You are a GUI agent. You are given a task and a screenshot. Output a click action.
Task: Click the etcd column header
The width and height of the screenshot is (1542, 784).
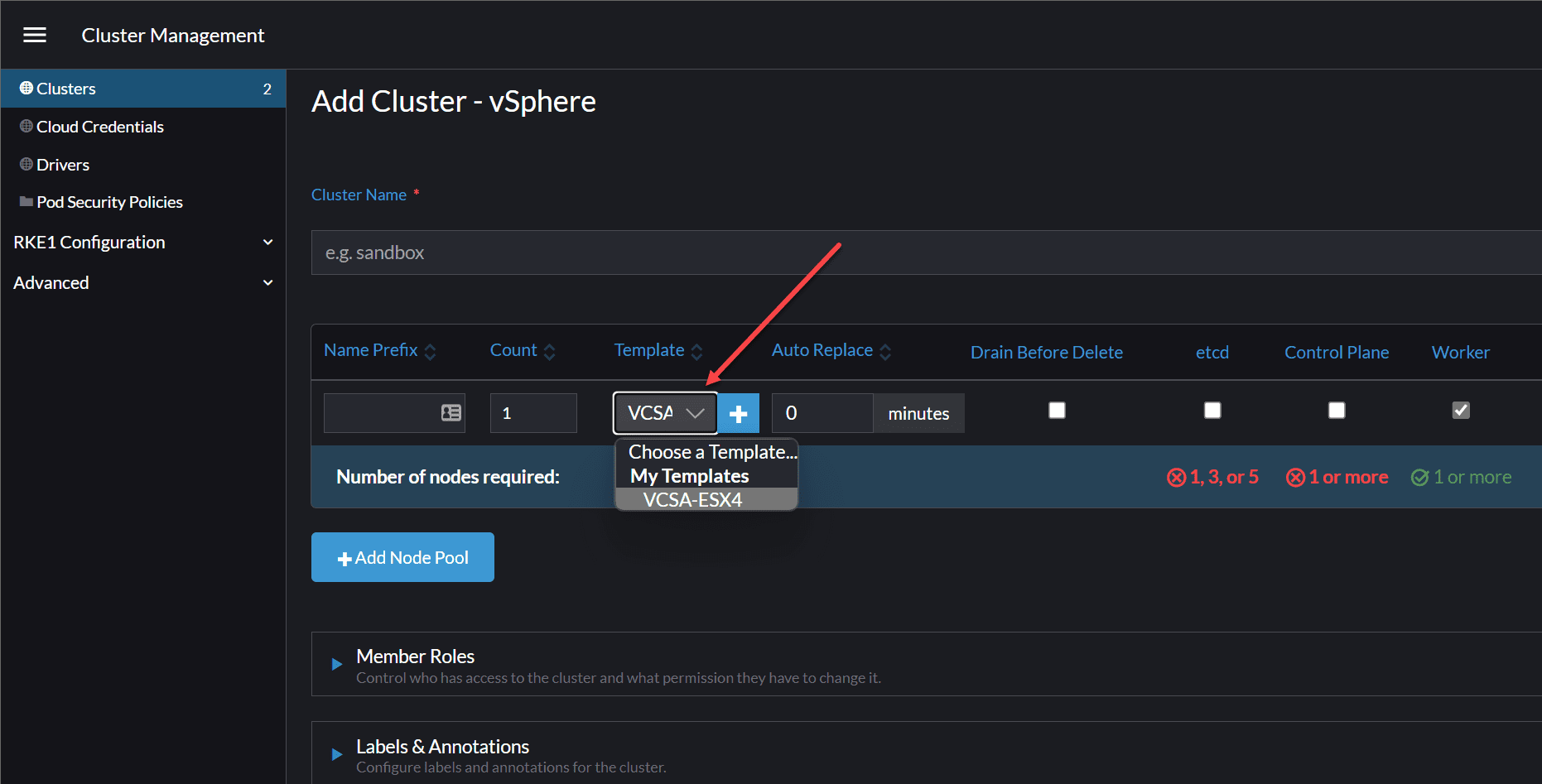click(1212, 353)
